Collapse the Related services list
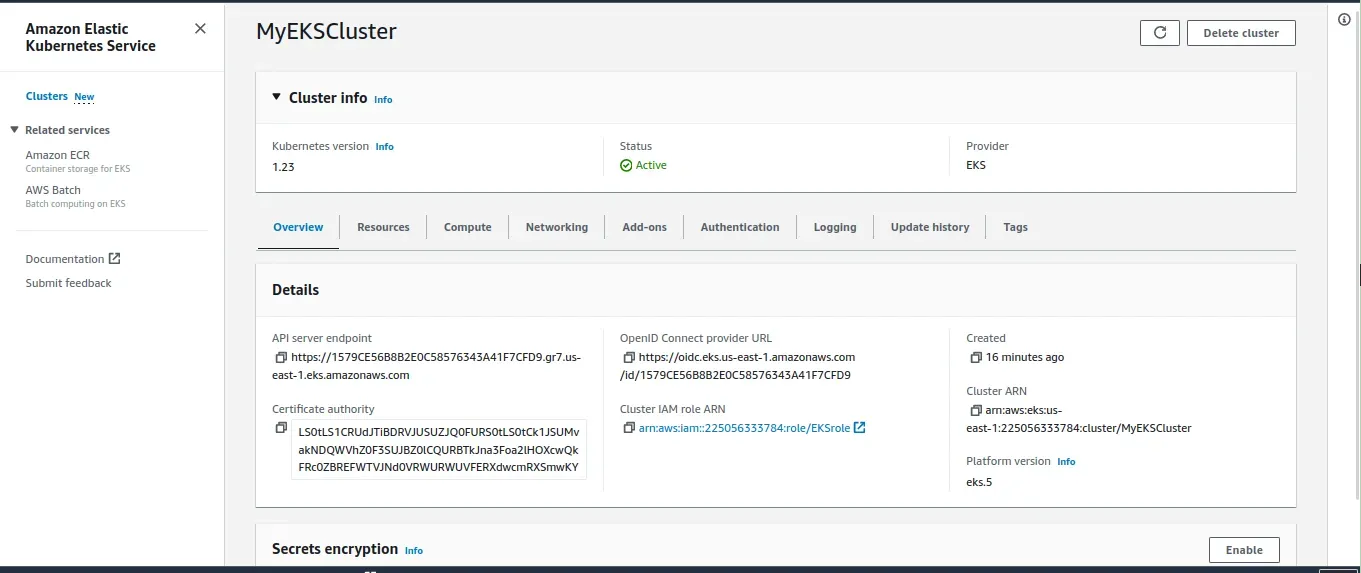This screenshot has width=1361, height=573. 14,130
